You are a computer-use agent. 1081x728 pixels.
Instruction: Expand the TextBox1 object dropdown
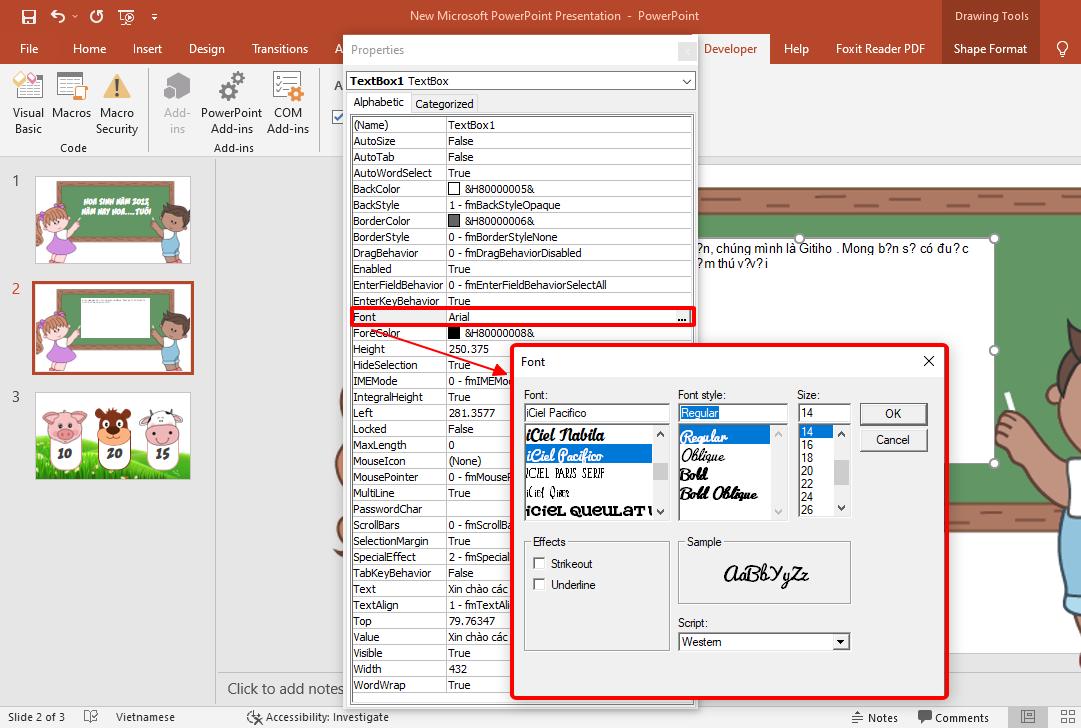pos(686,81)
